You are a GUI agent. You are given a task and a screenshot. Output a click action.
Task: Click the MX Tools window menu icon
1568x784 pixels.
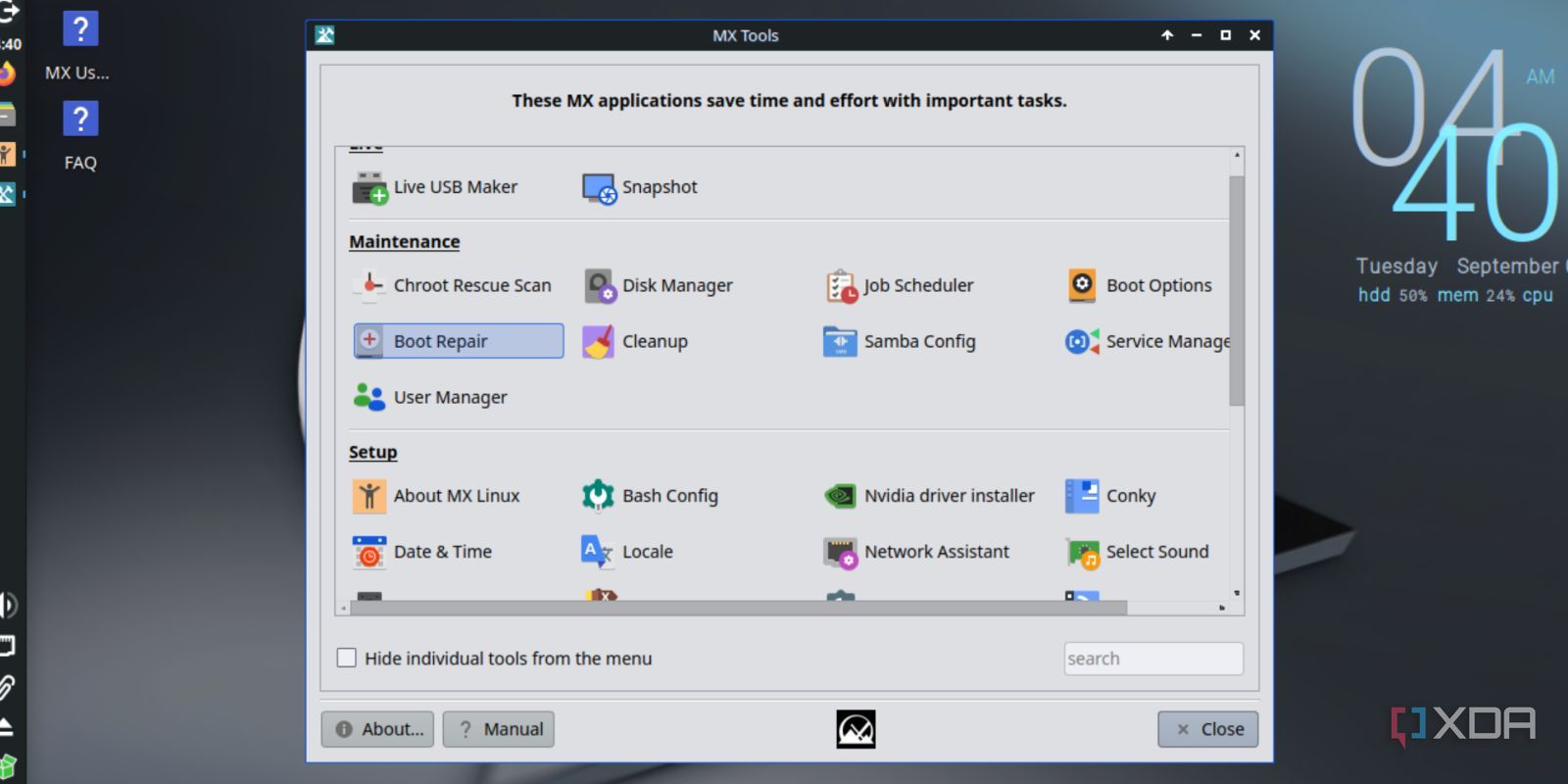325,35
